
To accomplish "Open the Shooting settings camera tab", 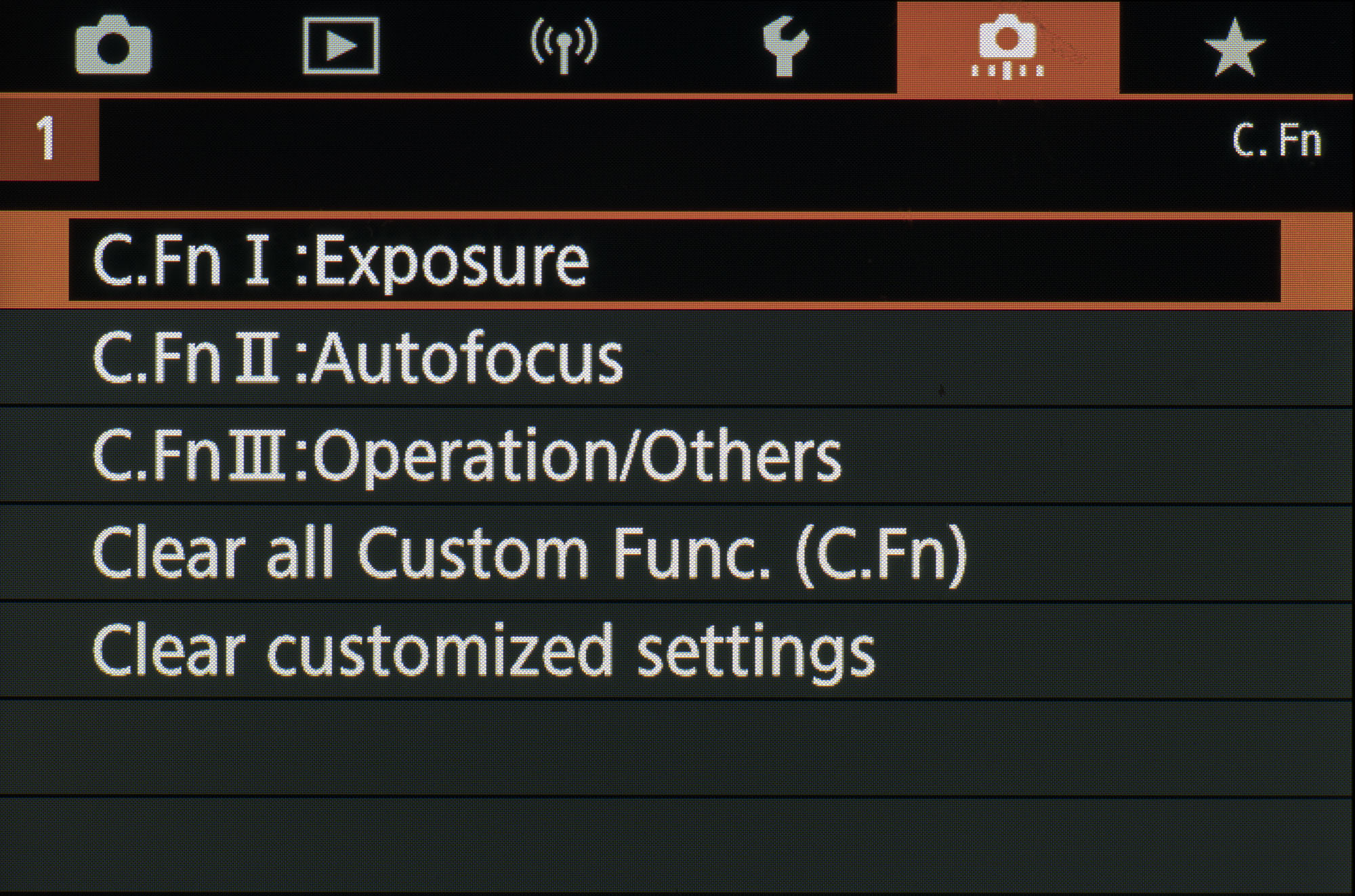I will pos(113,46).
